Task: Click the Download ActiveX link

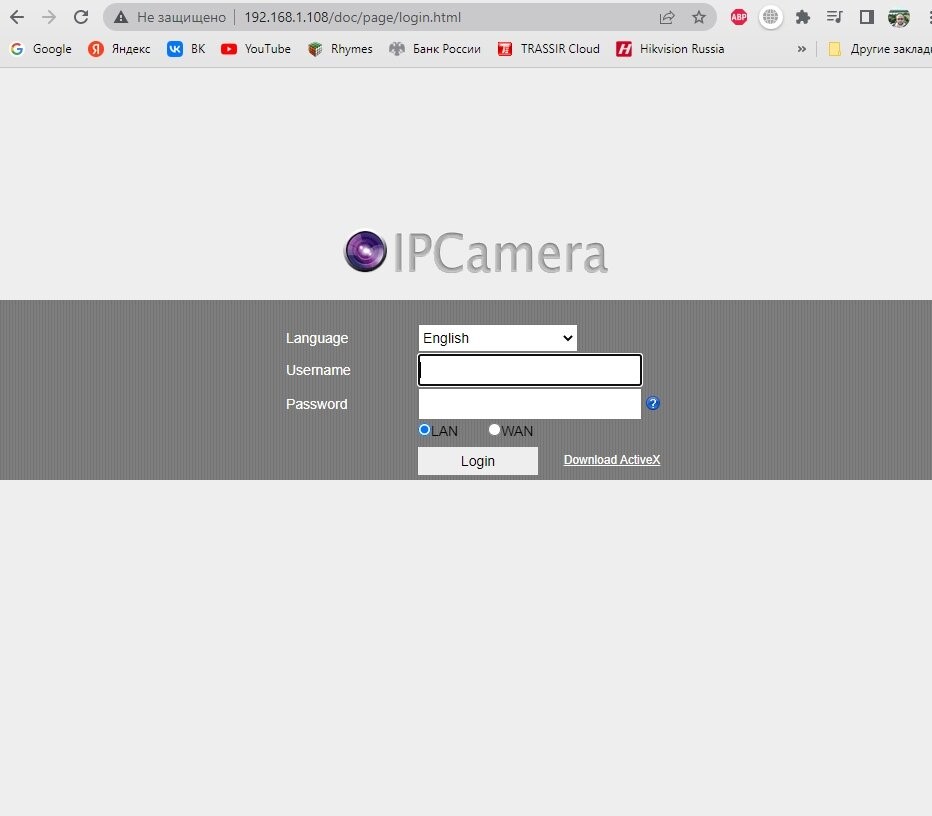Action: [612, 460]
